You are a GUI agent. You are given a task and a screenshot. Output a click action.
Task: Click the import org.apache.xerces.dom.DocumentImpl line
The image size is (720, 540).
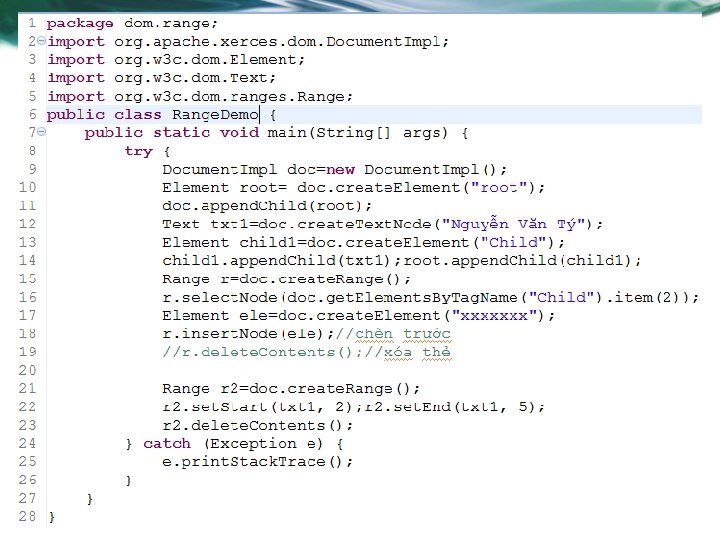(x=248, y=42)
